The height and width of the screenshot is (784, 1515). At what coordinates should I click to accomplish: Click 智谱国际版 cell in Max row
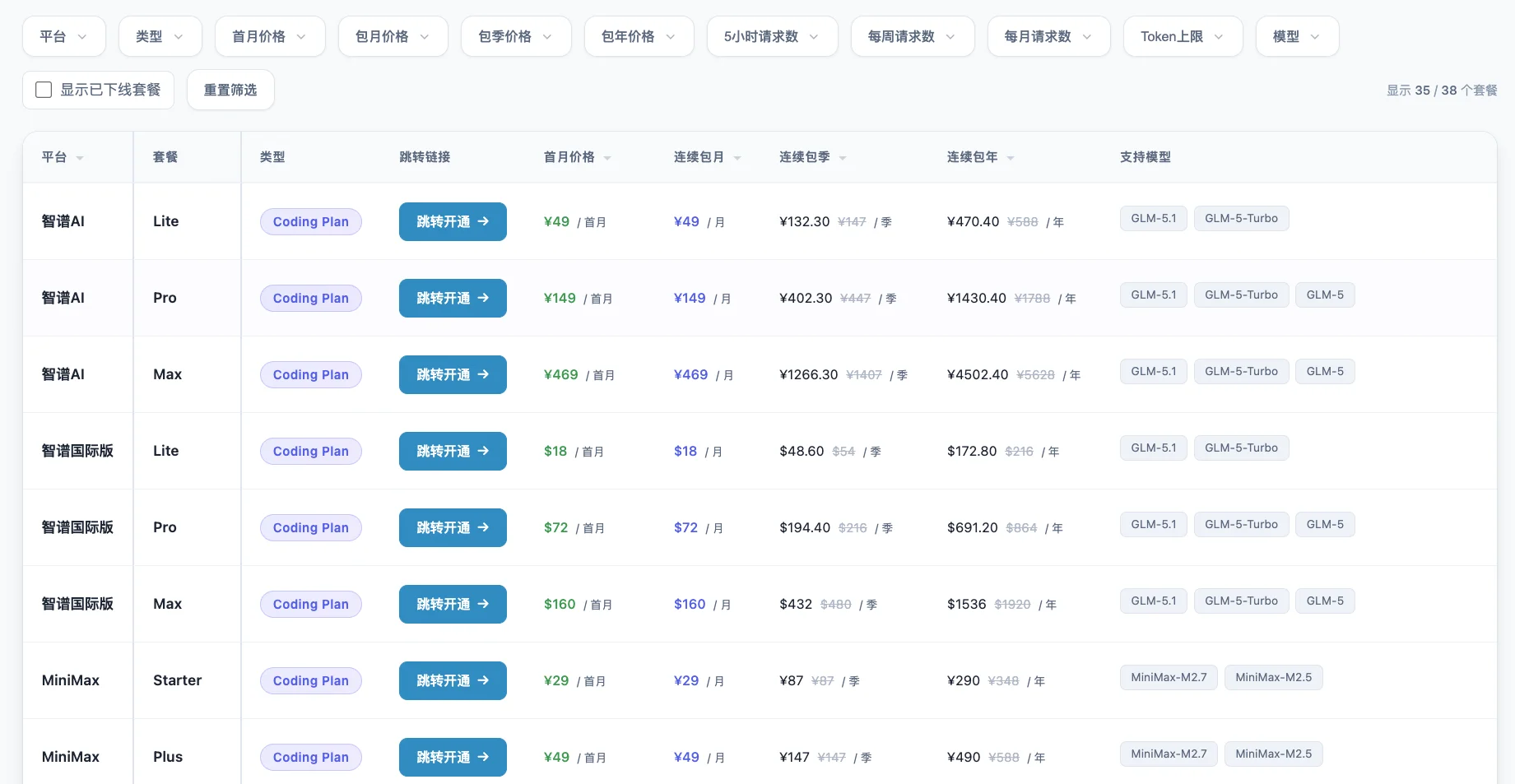pos(77,604)
